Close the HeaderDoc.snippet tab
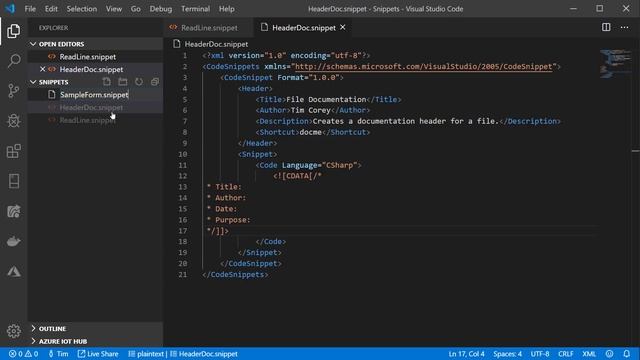Viewport: 640px width, 360px height. pyautogui.click(x=343, y=27)
